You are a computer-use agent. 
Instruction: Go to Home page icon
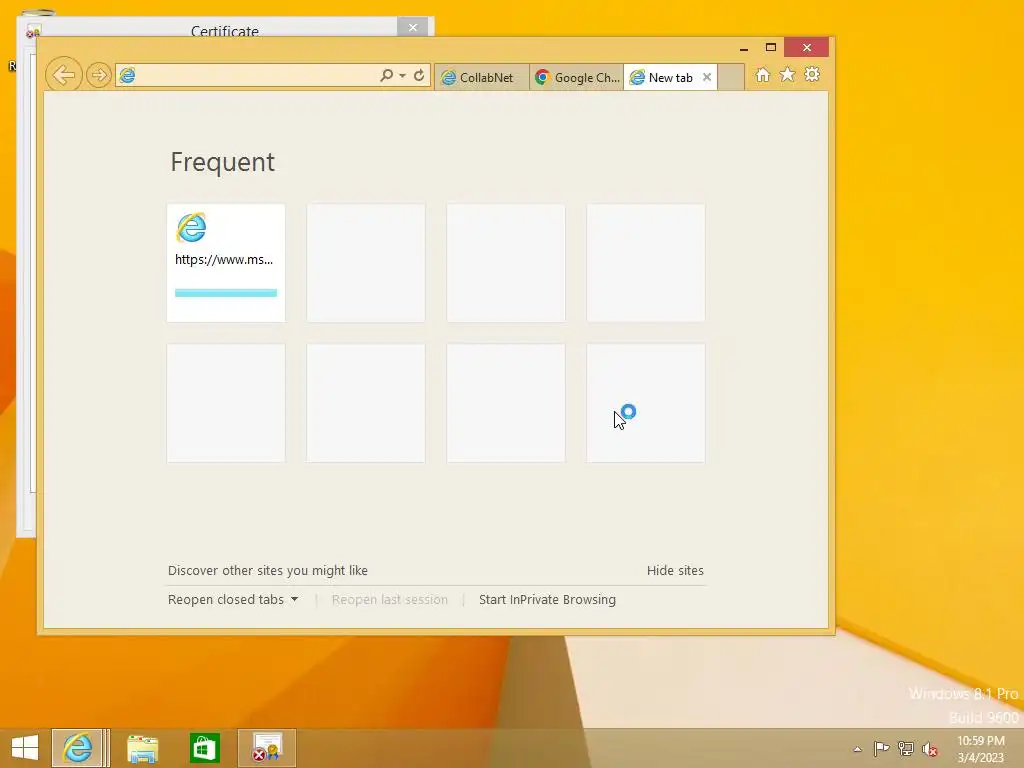(x=762, y=75)
